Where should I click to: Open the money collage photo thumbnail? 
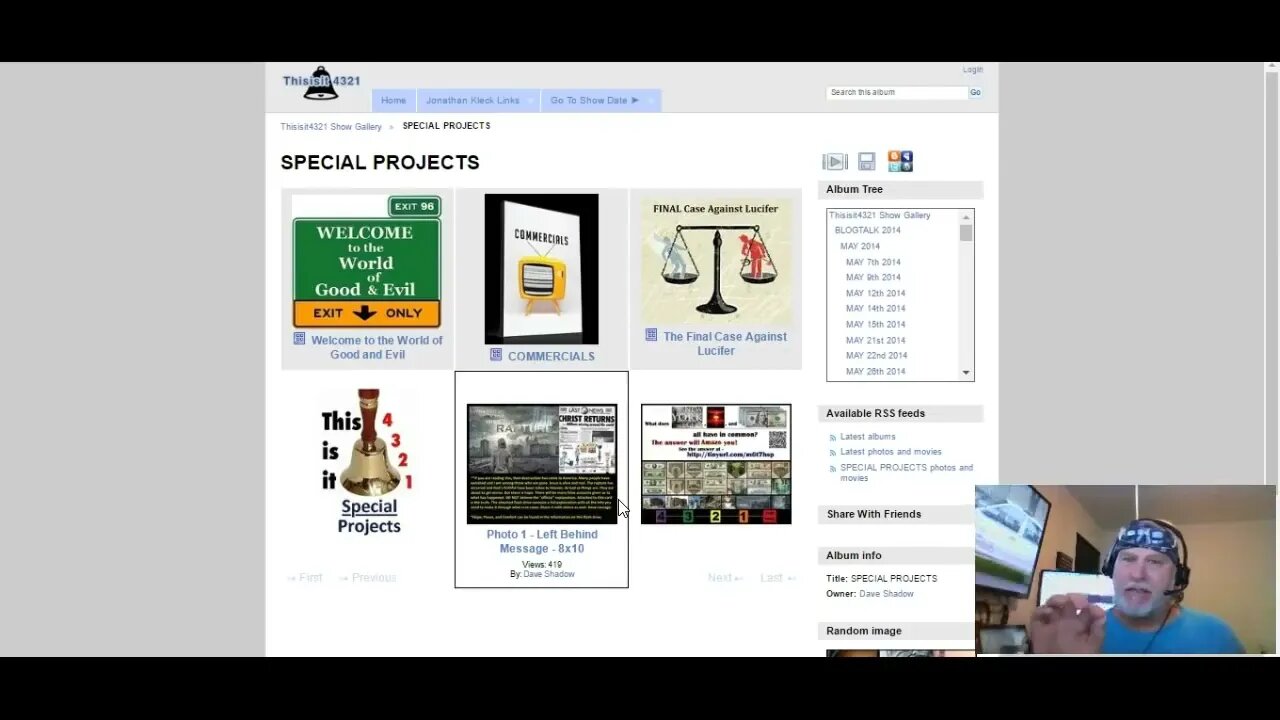click(716, 463)
